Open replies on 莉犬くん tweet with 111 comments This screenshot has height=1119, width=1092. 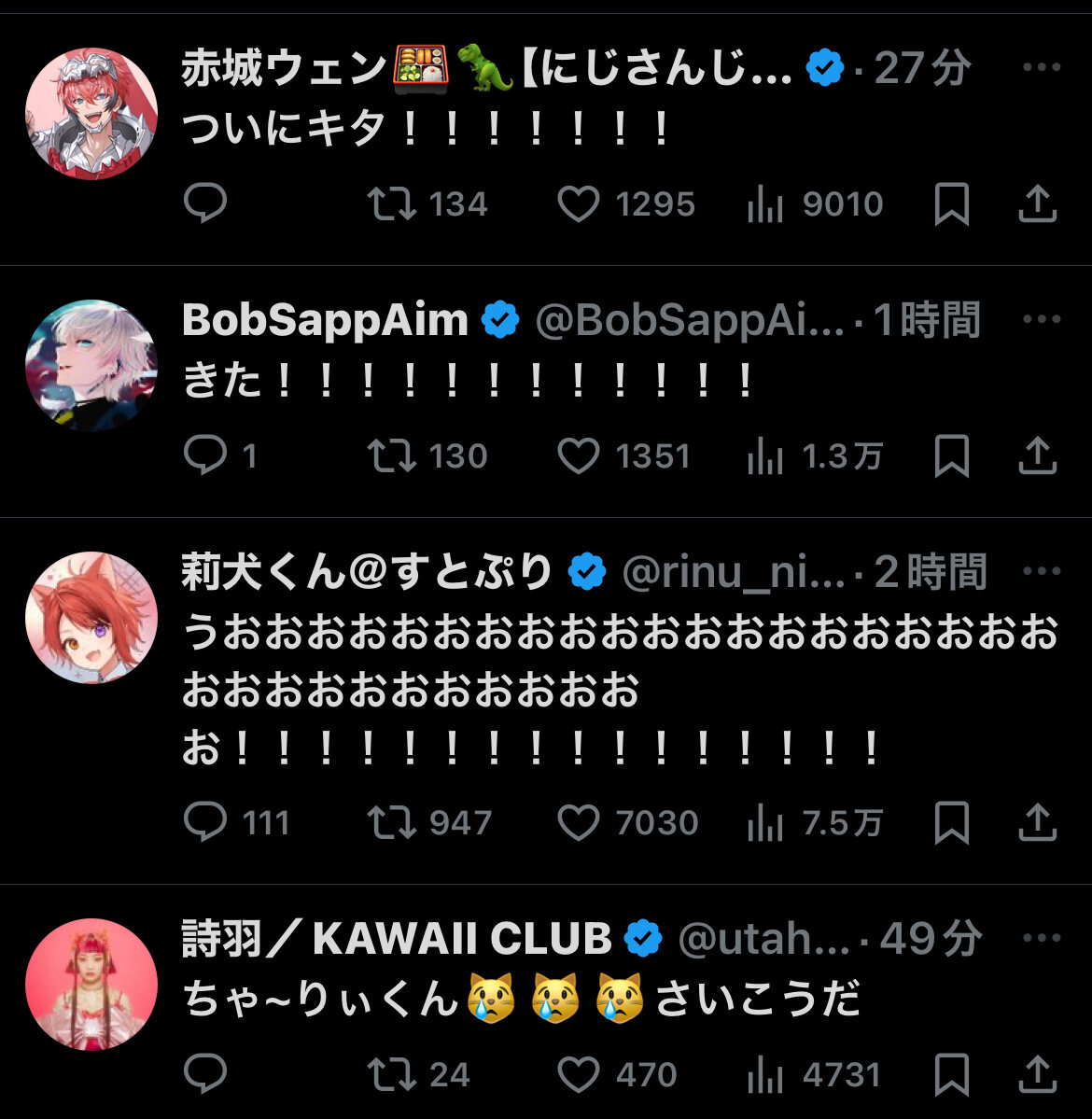(236, 822)
